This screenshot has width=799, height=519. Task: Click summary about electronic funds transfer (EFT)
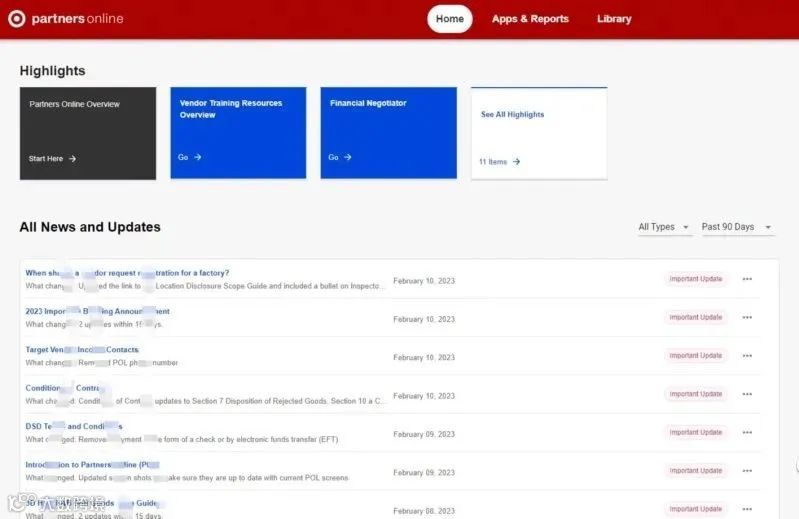[182, 440]
